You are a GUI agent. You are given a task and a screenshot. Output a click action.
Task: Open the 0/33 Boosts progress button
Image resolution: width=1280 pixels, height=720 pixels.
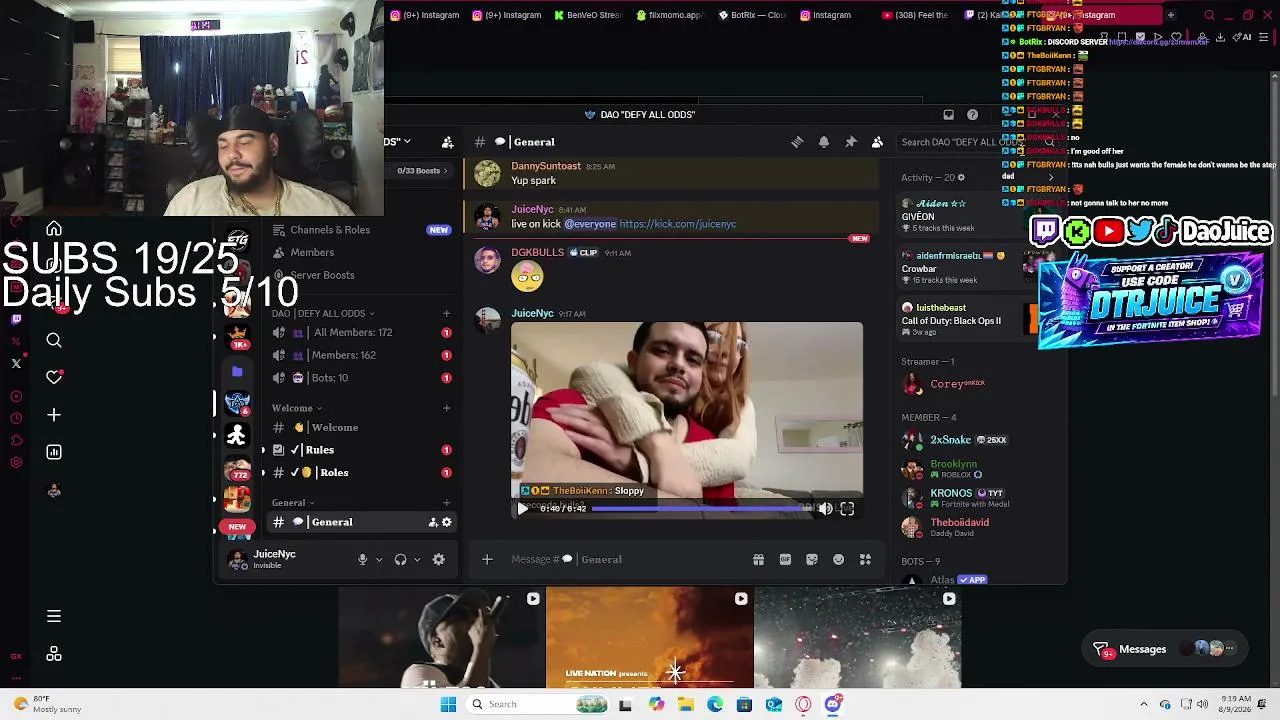coord(422,171)
